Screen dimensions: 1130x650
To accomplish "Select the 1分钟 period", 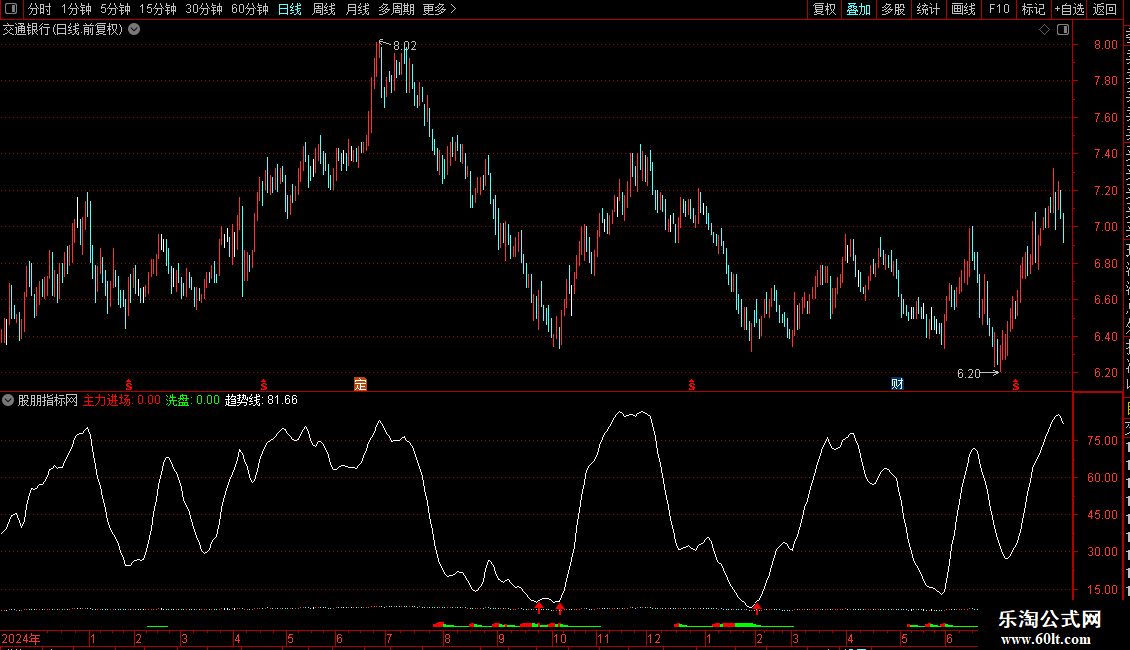I will point(76,9).
